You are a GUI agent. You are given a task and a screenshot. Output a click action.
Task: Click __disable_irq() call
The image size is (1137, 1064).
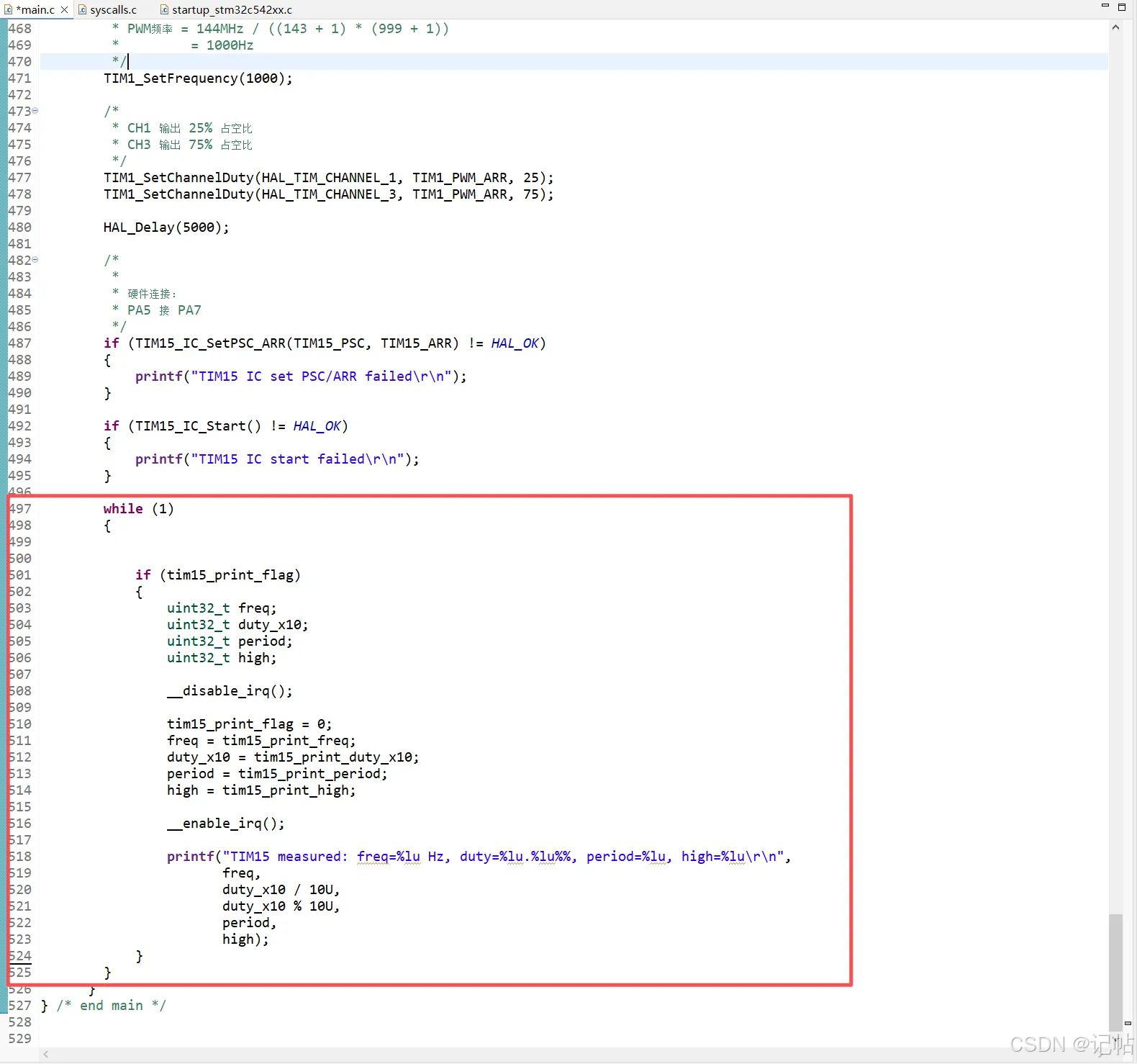click(230, 691)
